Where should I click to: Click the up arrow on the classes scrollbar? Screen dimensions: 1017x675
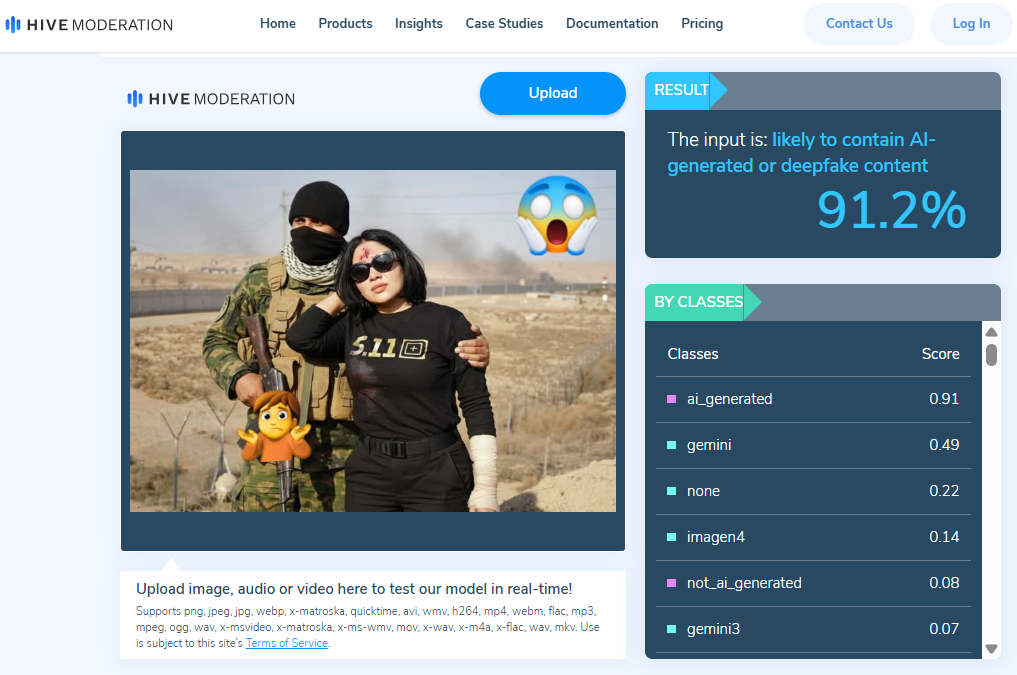pos(991,332)
